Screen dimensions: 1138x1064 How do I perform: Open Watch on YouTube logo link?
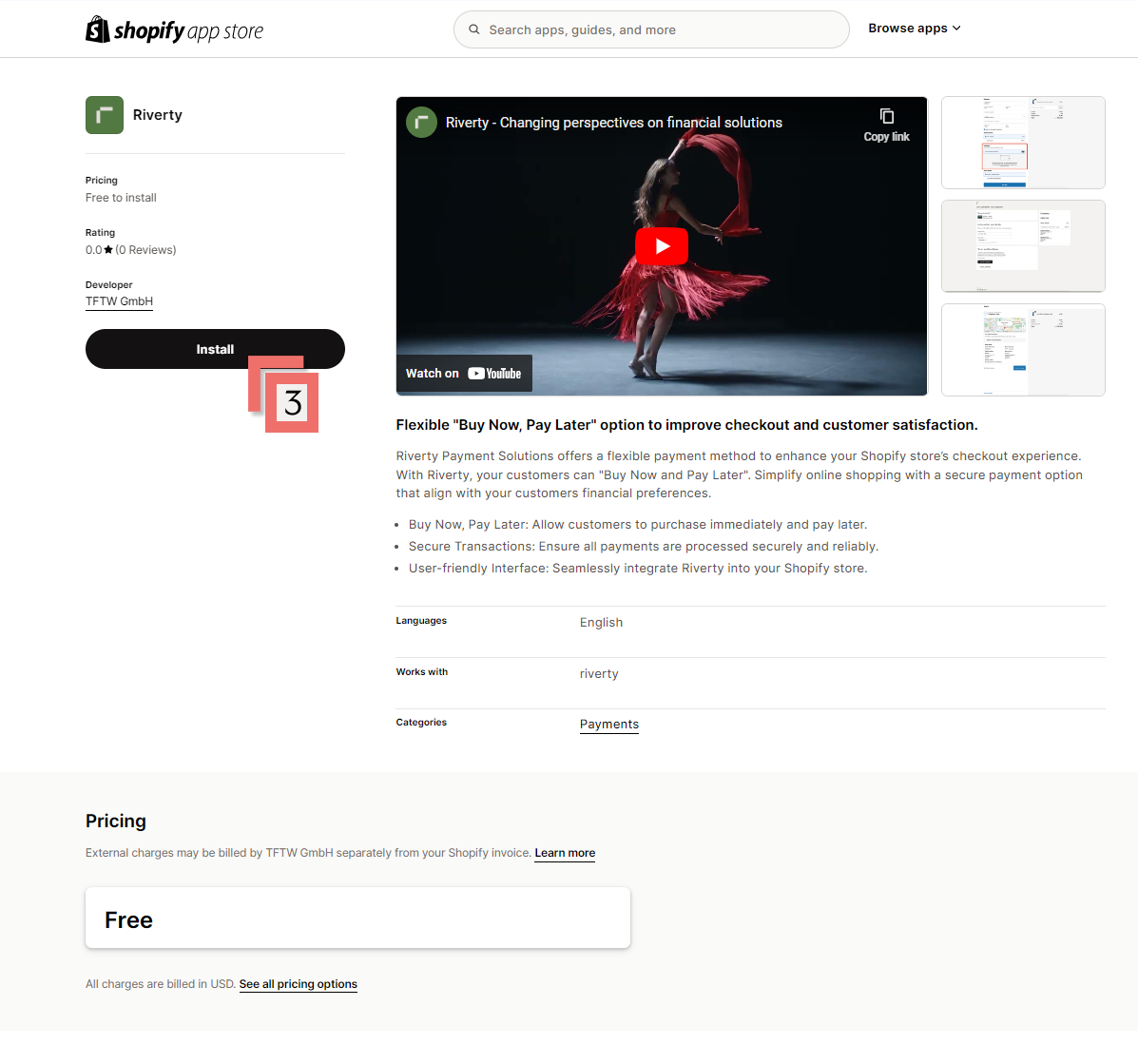(x=494, y=374)
